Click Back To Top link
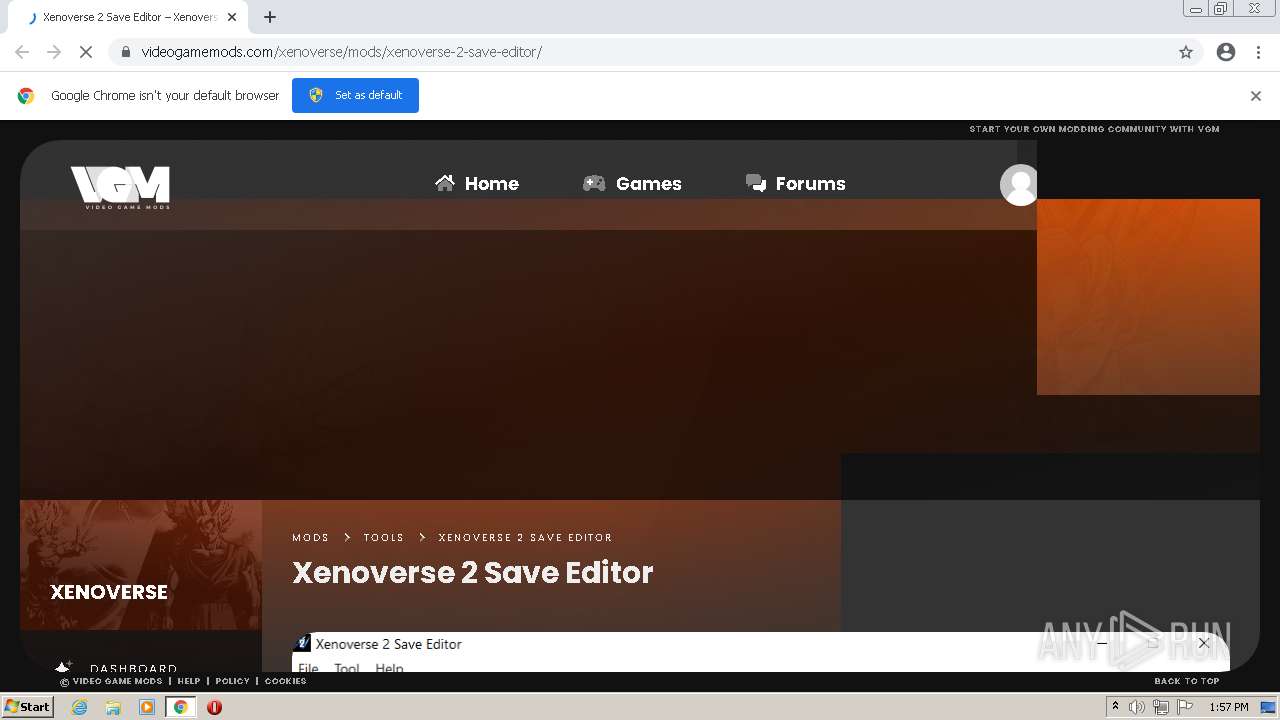This screenshot has height=720, width=1280. click(1187, 681)
